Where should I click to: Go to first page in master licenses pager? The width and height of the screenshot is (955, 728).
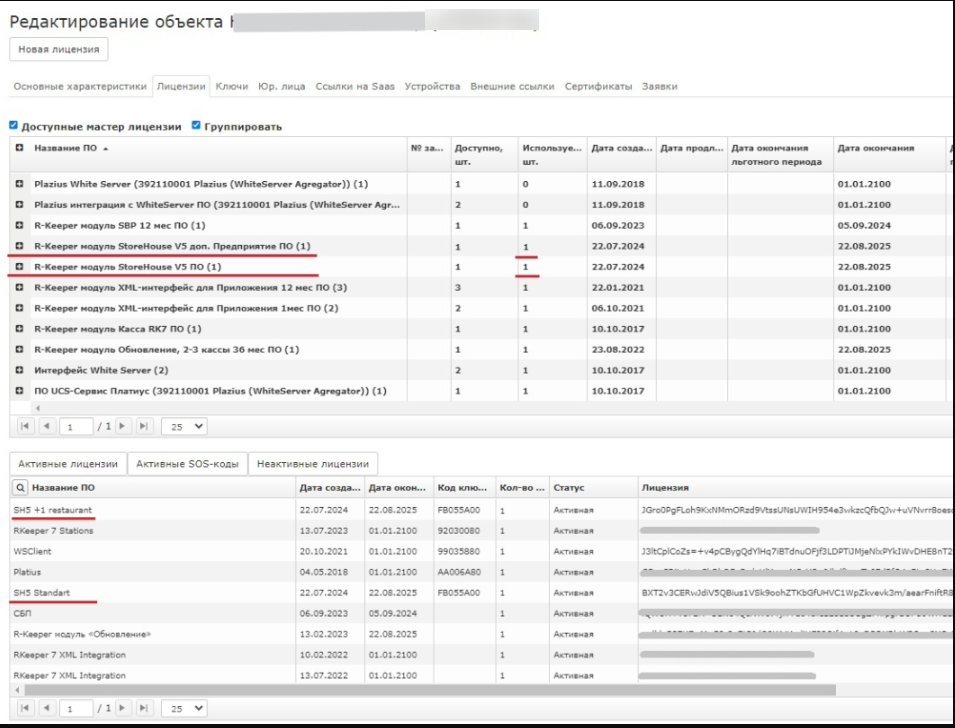(x=25, y=426)
